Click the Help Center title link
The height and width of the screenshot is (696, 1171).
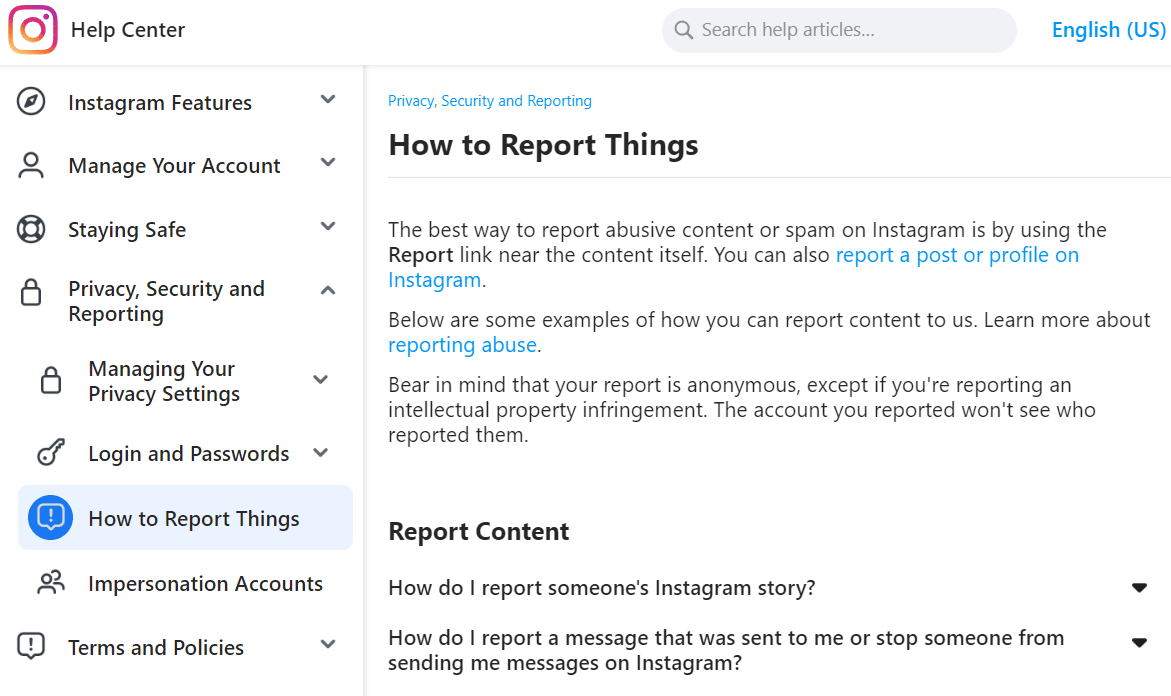(128, 30)
